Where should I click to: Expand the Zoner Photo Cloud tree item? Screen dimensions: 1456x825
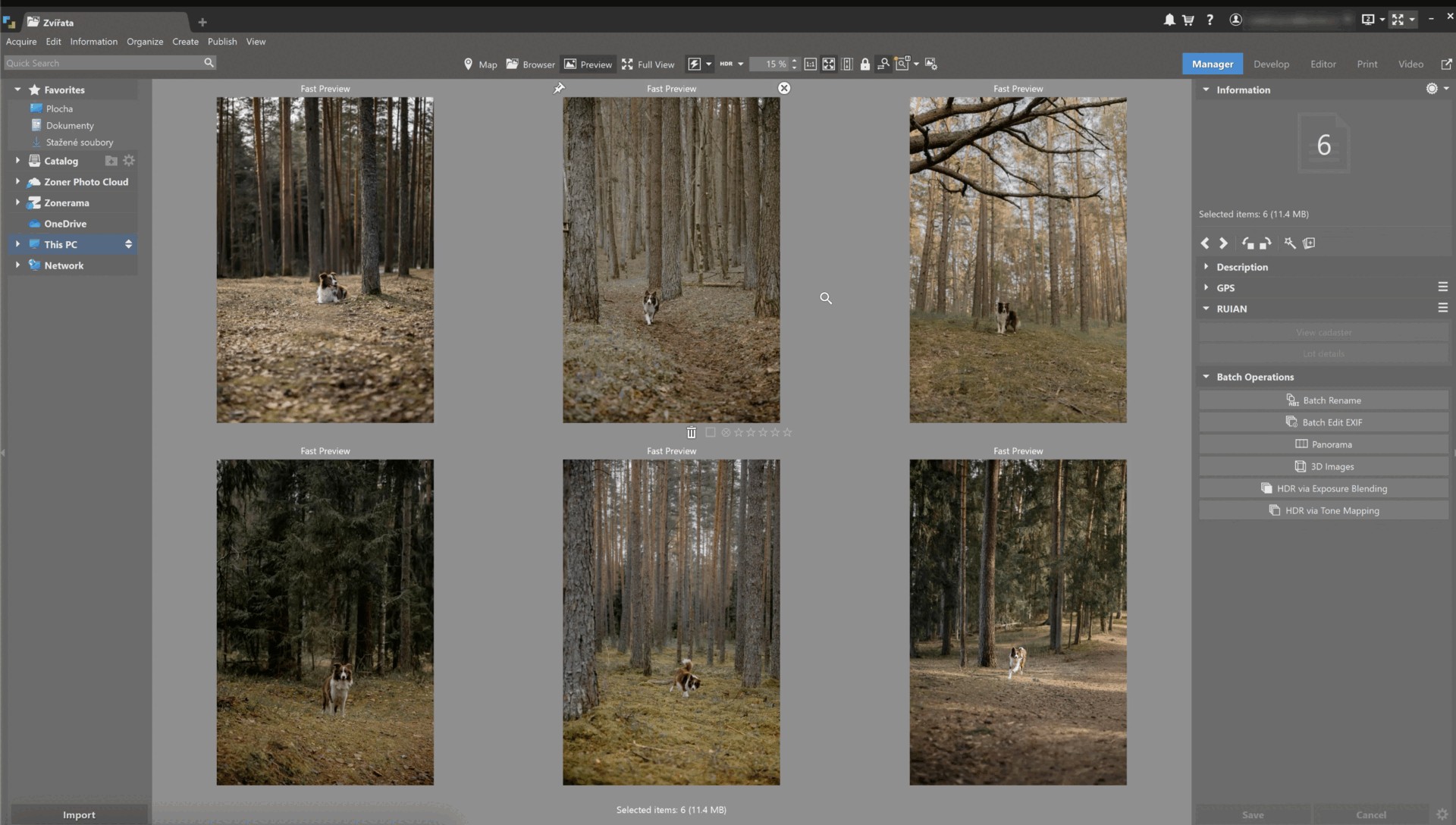tap(17, 182)
